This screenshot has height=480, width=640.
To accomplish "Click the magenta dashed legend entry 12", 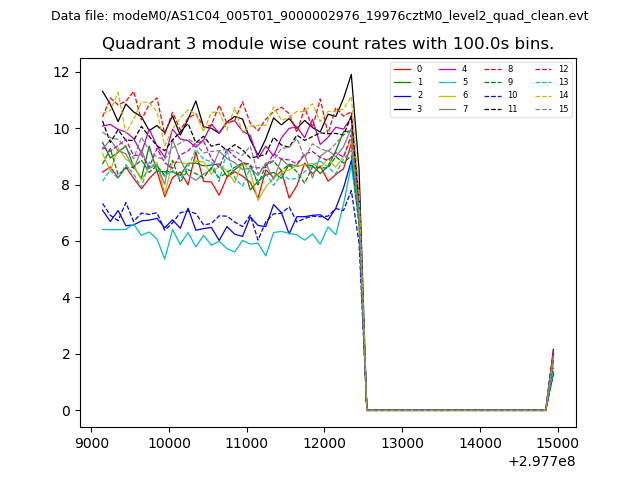I will [546, 69].
